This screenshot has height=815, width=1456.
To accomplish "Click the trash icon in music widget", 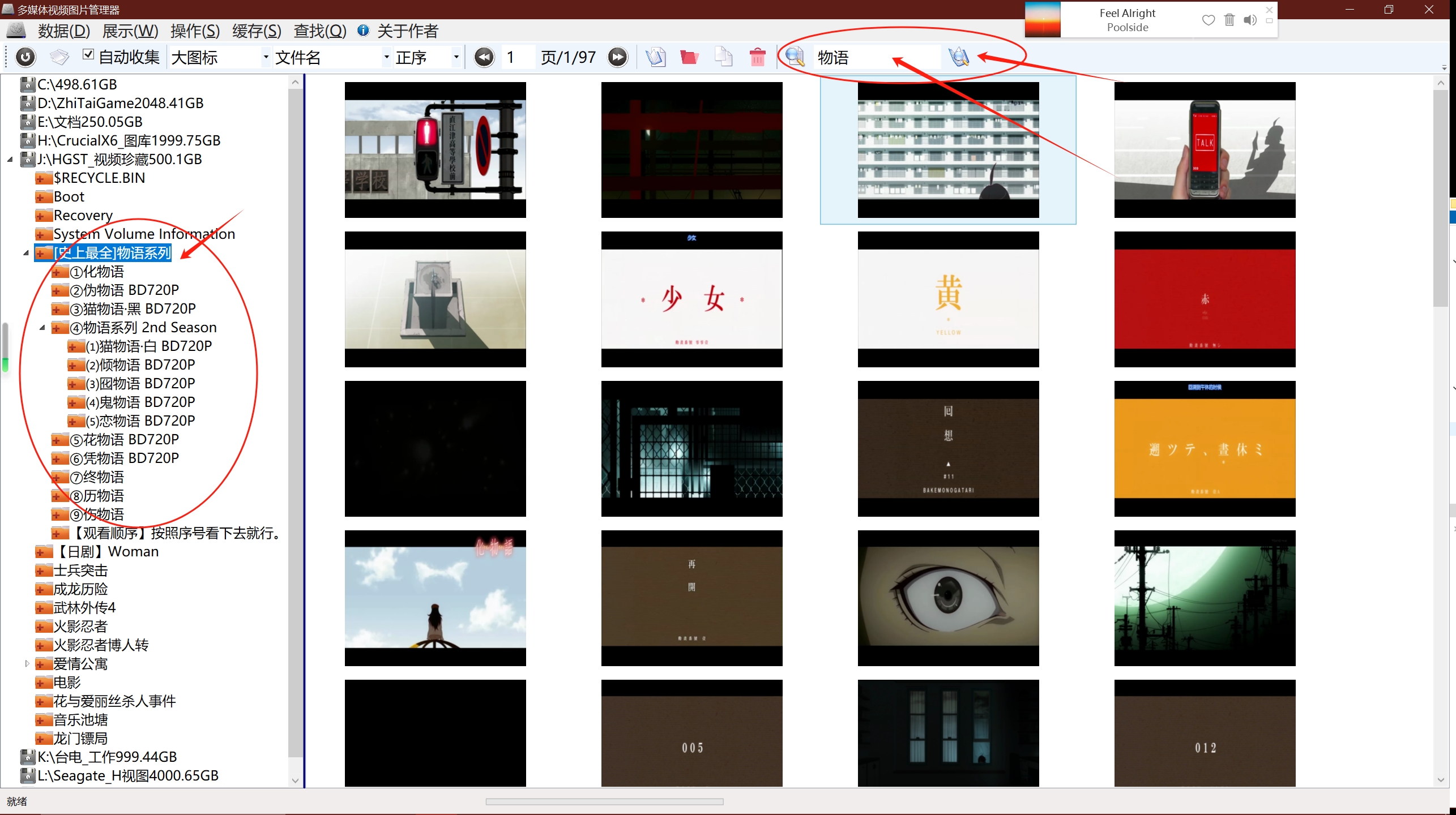I will pyautogui.click(x=1229, y=20).
